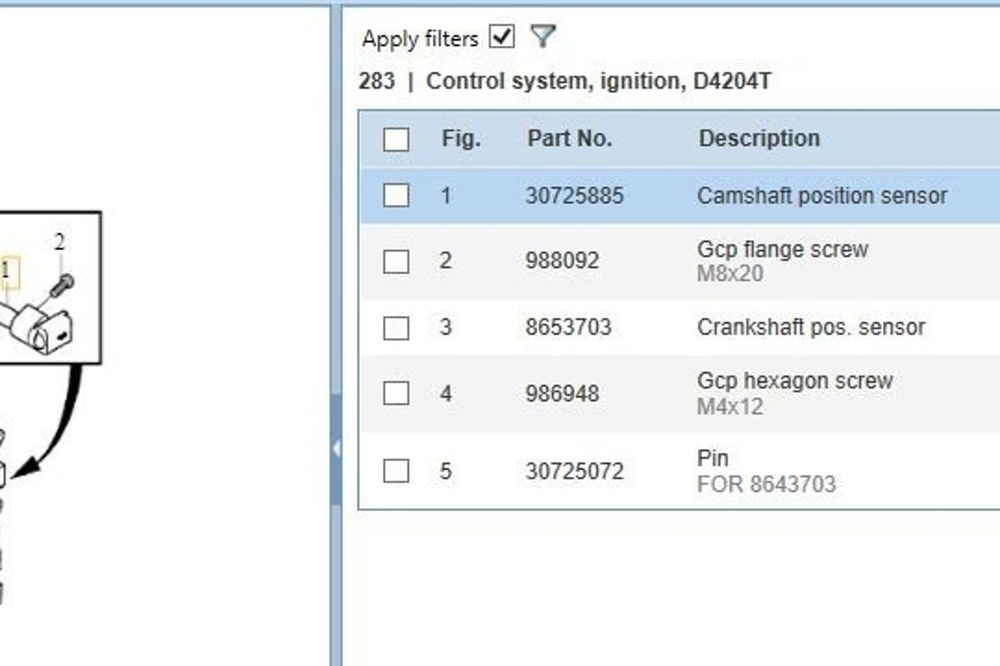Click part number 8653703
Screen dimensions: 1000x666
click(x=568, y=328)
